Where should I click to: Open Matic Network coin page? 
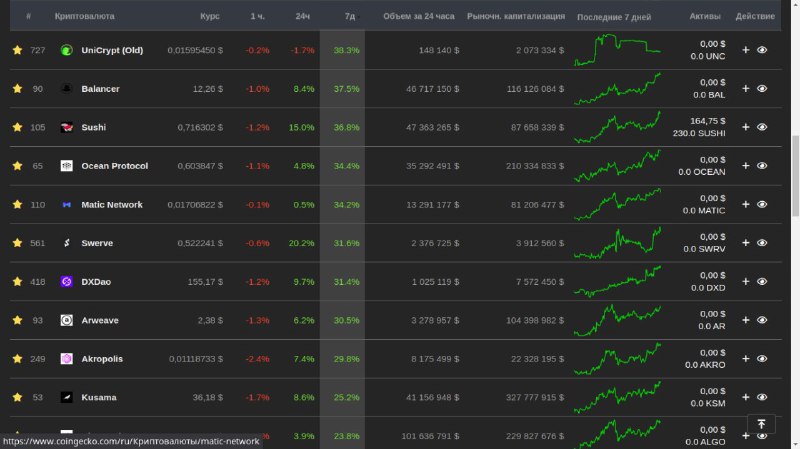(x=112, y=205)
